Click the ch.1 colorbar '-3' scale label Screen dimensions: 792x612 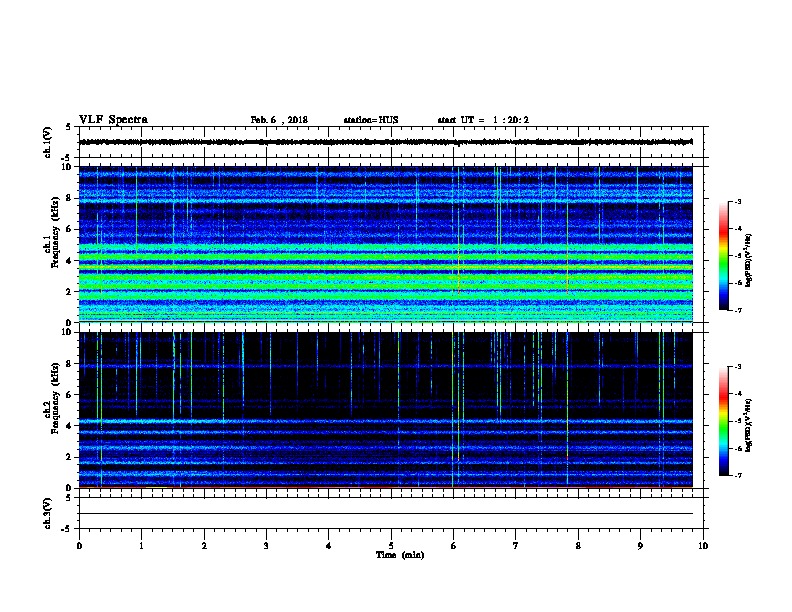coord(738,201)
